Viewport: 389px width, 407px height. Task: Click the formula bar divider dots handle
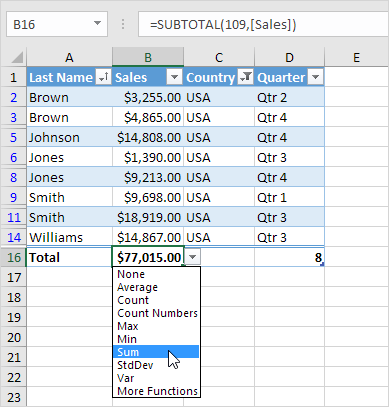(123, 24)
